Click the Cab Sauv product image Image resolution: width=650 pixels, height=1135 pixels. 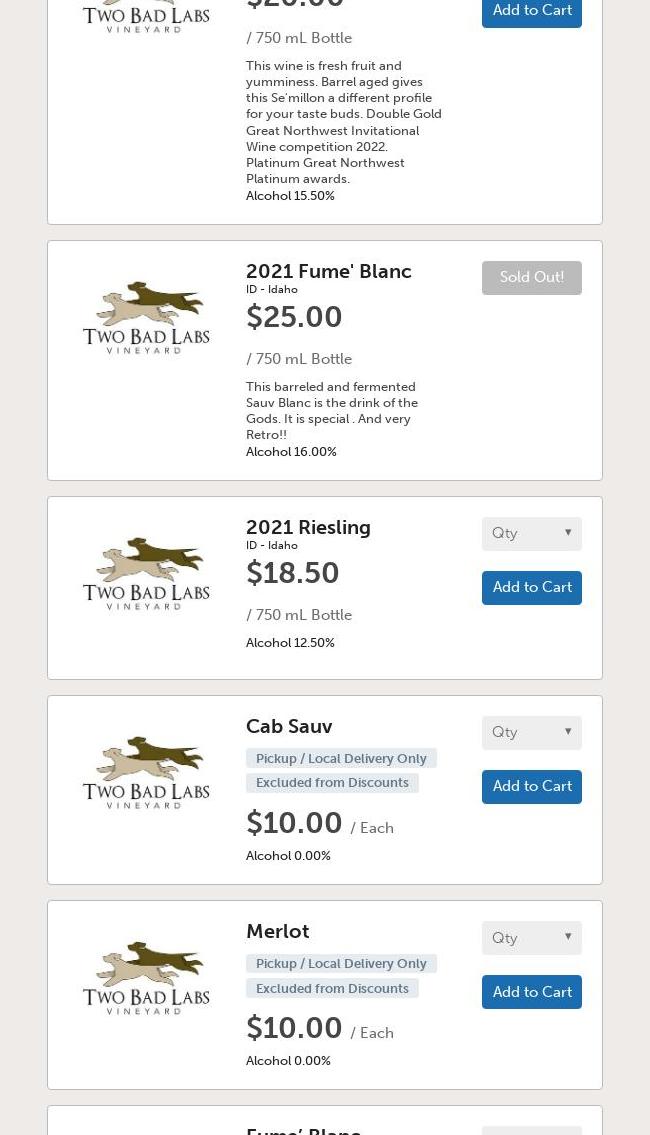[146, 773]
